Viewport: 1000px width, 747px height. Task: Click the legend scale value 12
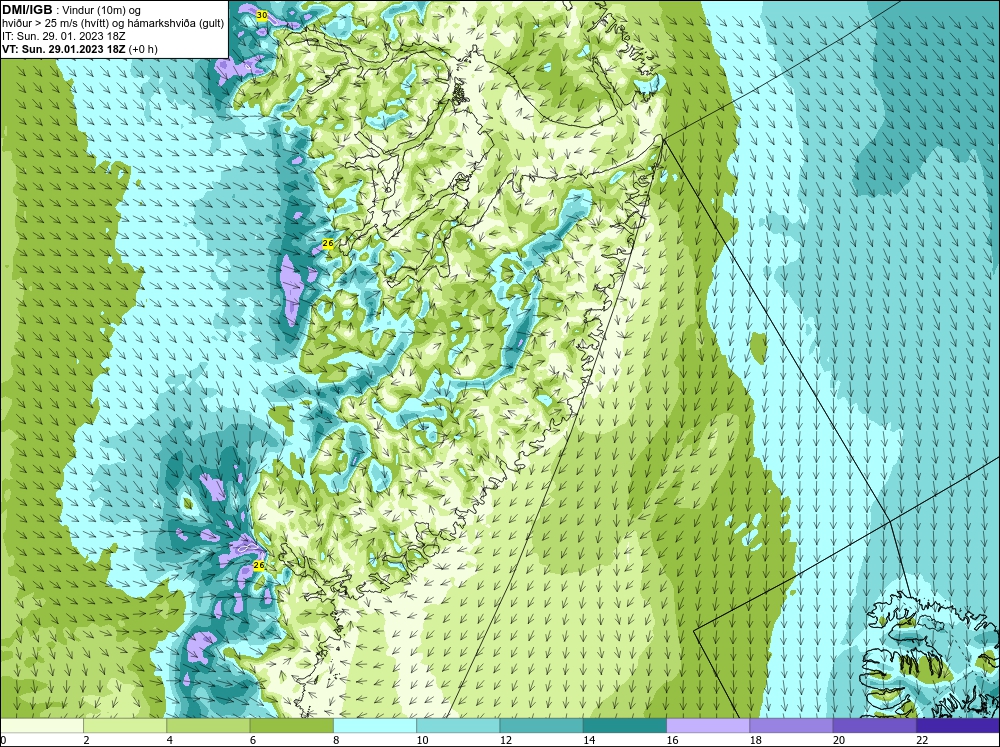(505, 740)
